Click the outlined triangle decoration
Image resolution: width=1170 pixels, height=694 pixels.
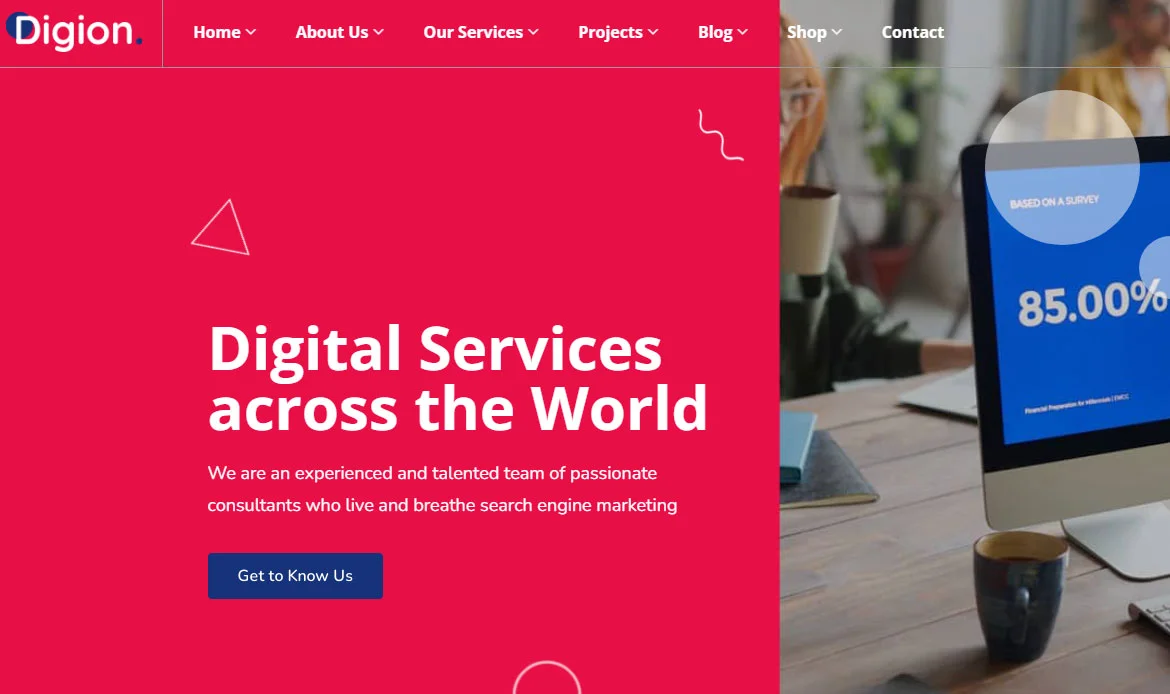(x=221, y=228)
